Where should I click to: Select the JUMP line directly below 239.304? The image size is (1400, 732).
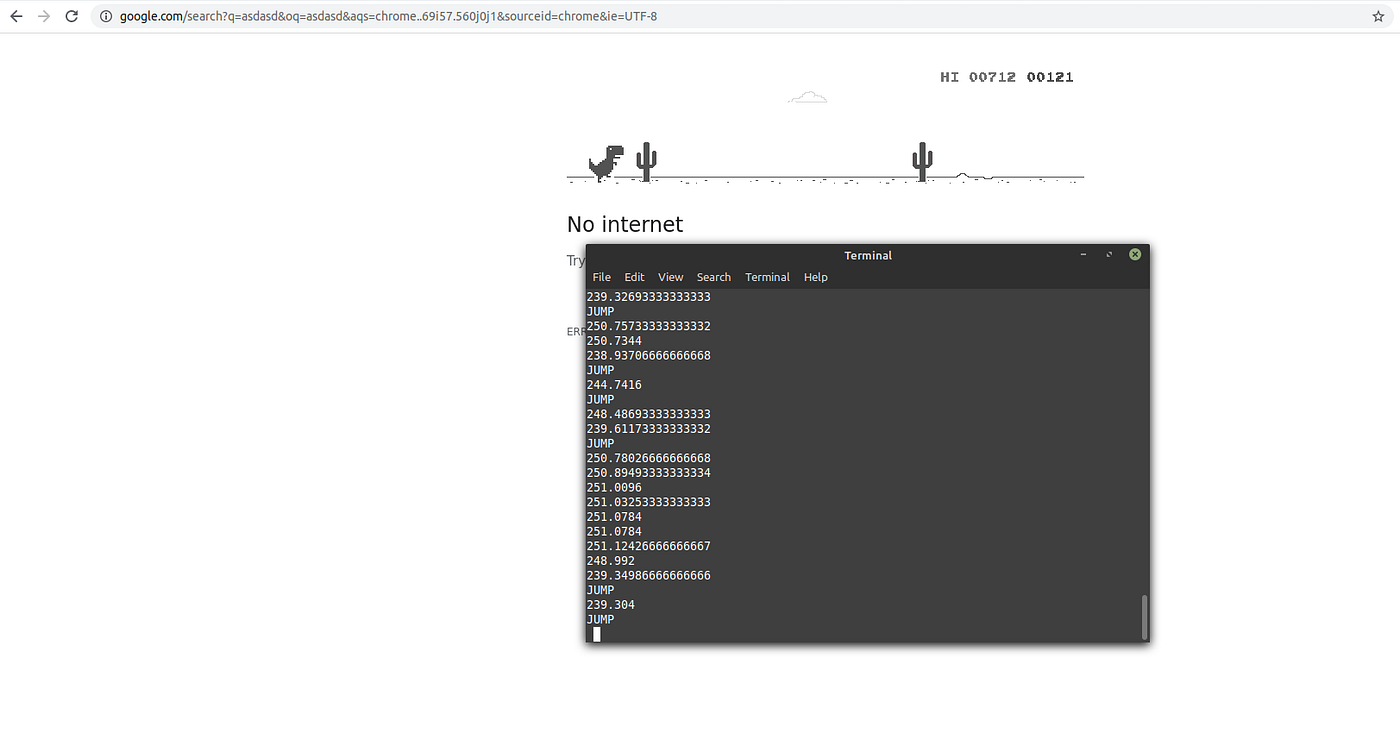click(600, 619)
